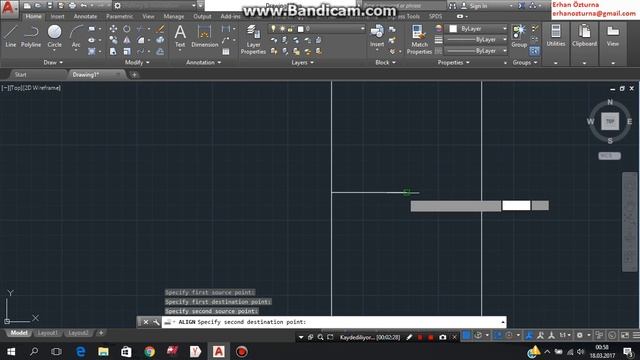Open the View panel button
Viewport: 640px width, 360px height.
(613, 36)
